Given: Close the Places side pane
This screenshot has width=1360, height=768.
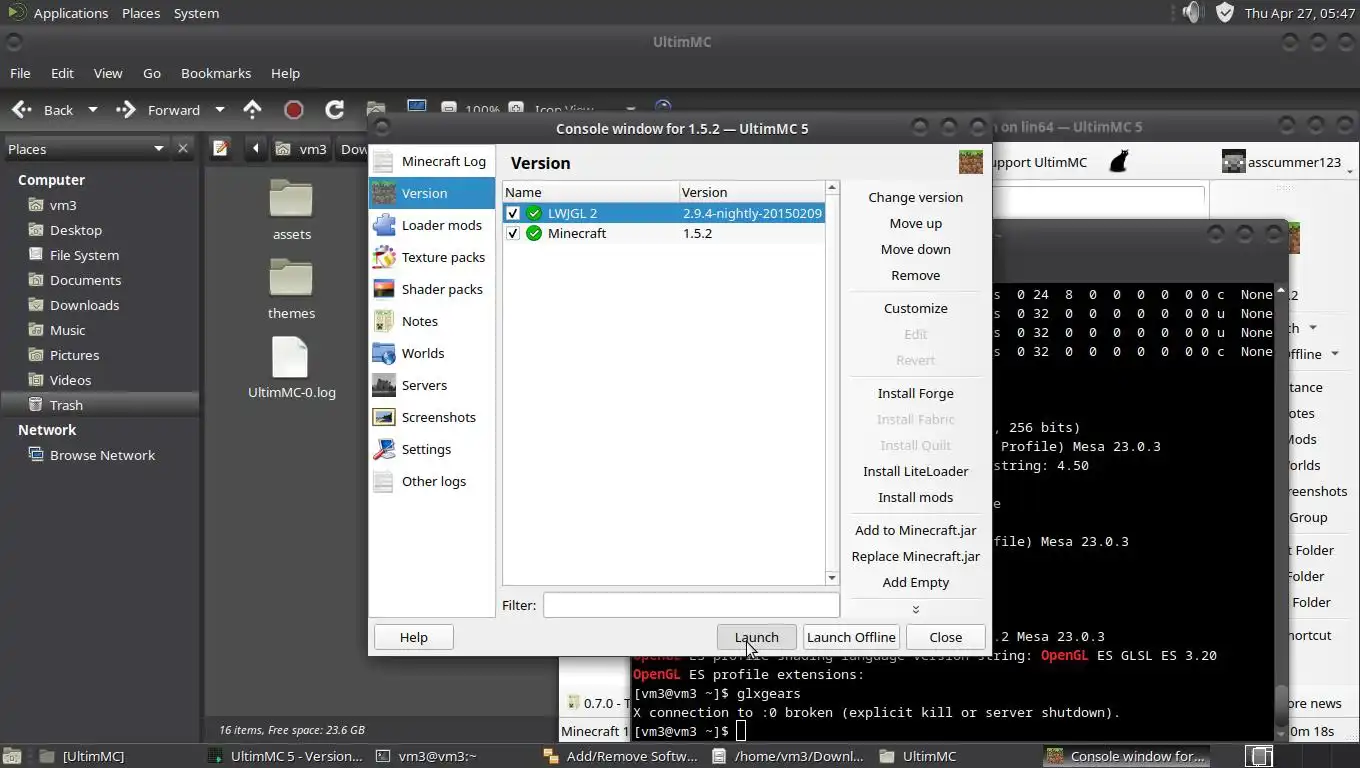Looking at the screenshot, I should (x=182, y=149).
